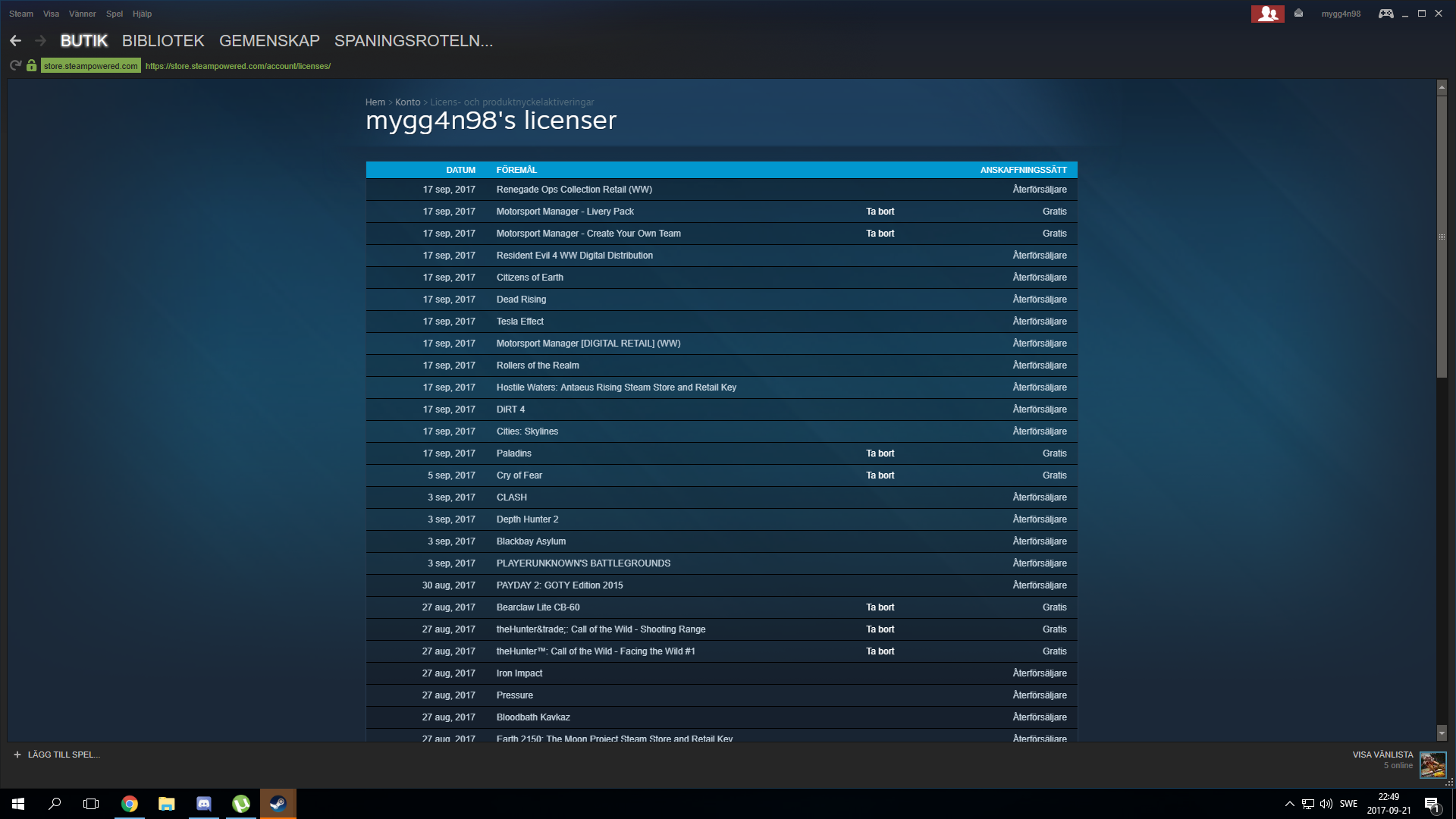This screenshot has height=819, width=1456.
Task: Click Ta bort for Facing the Wild #1
Action: click(880, 651)
